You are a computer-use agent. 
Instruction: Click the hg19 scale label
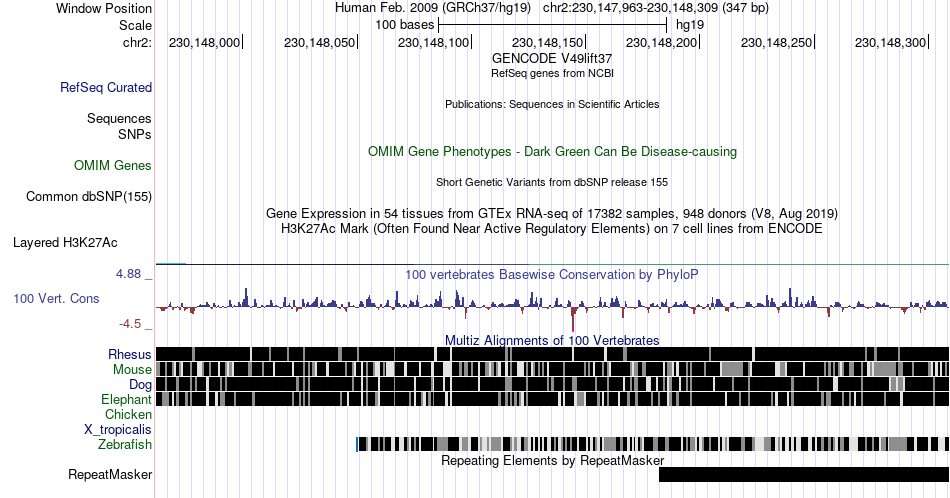689,25
